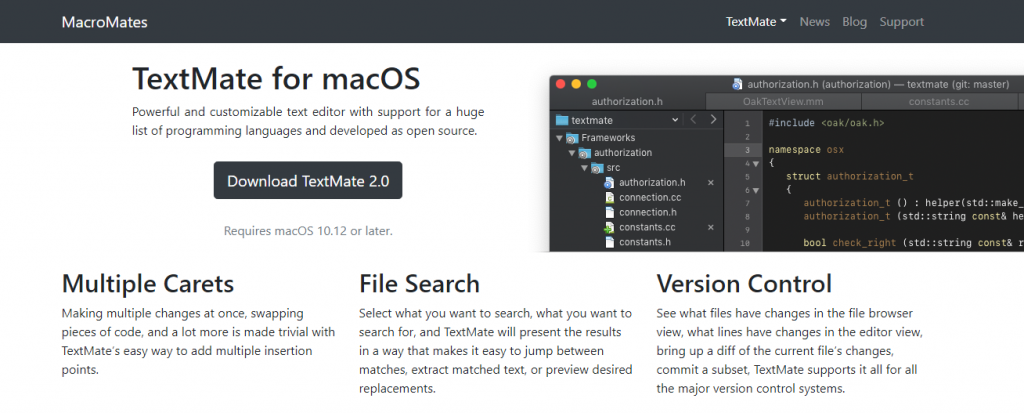1024x413 pixels.
Task: Click the connection.cc file icon
Action: (x=608, y=198)
